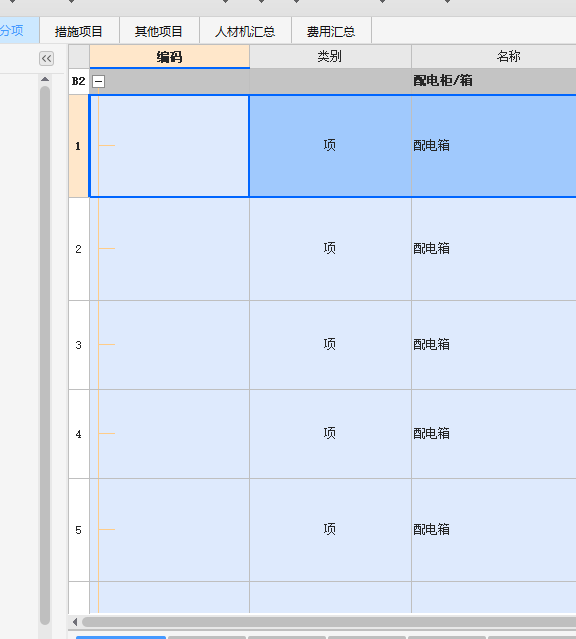Image resolution: width=576 pixels, height=639 pixels.
Task: Click the empty 编码 cell in row 3
Action: pos(169,345)
